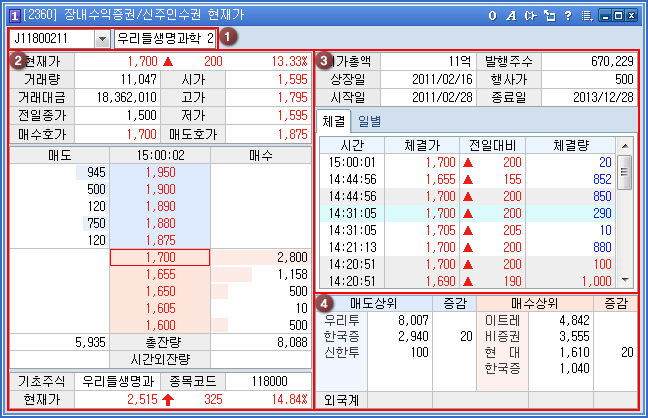Click the screen link icon in title bar
The width and height of the screenshot is (648, 418).
point(529,16)
